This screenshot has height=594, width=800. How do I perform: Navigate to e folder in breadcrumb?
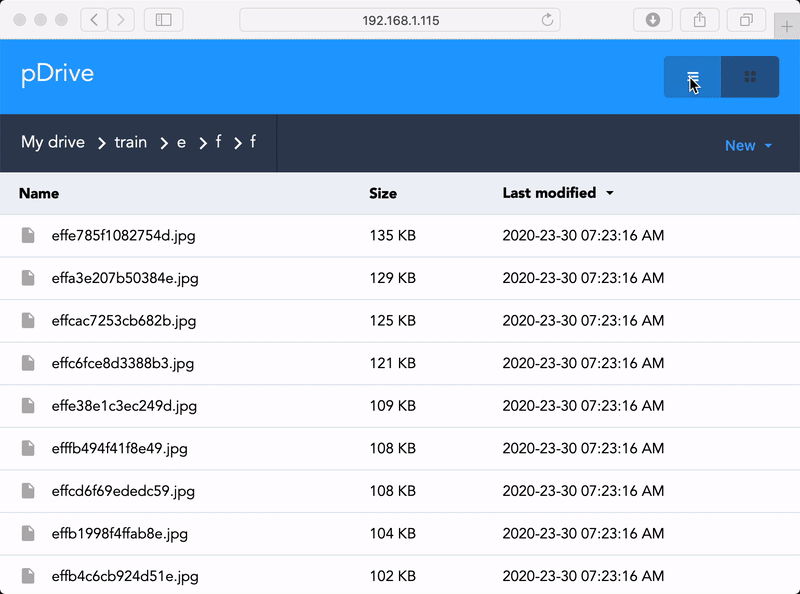click(x=181, y=142)
